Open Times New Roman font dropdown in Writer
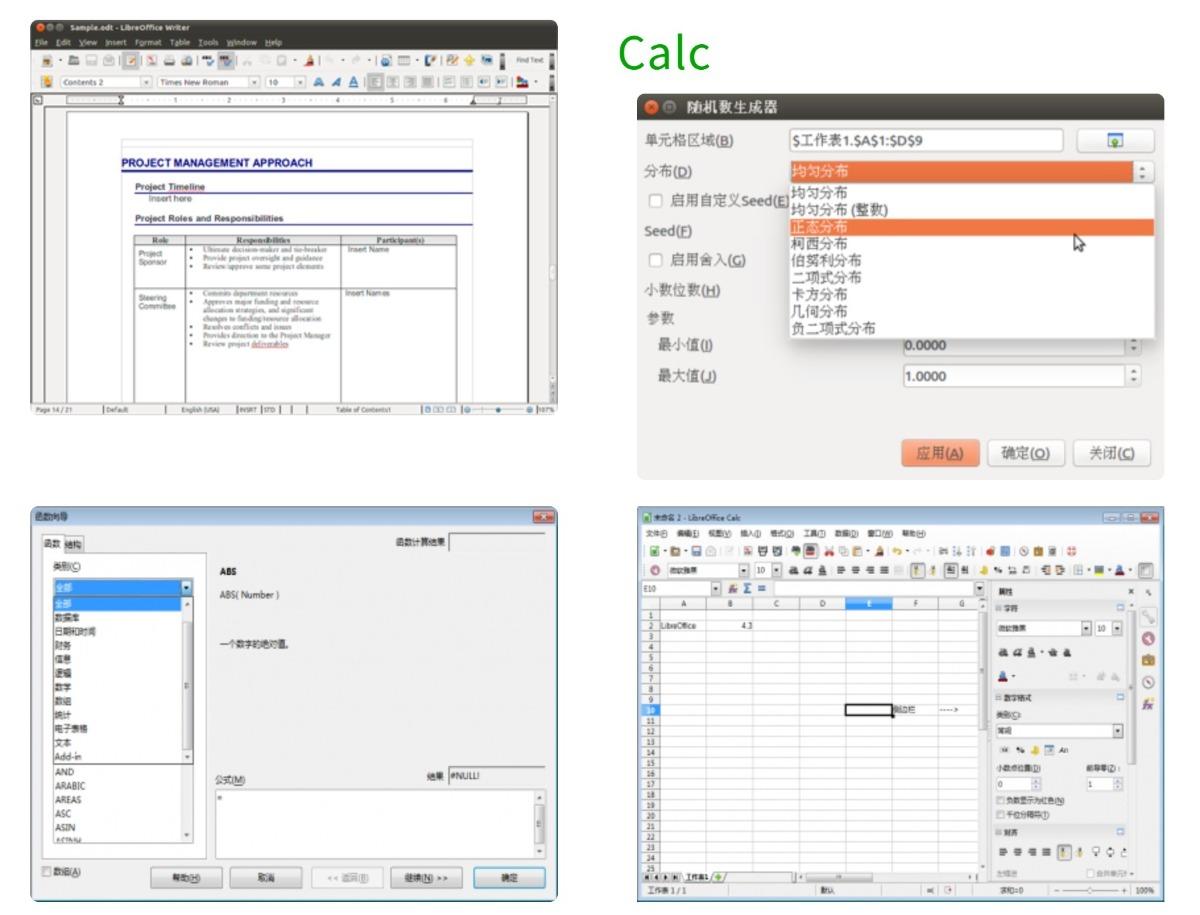This screenshot has height=915, width=1200. (254, 82)
